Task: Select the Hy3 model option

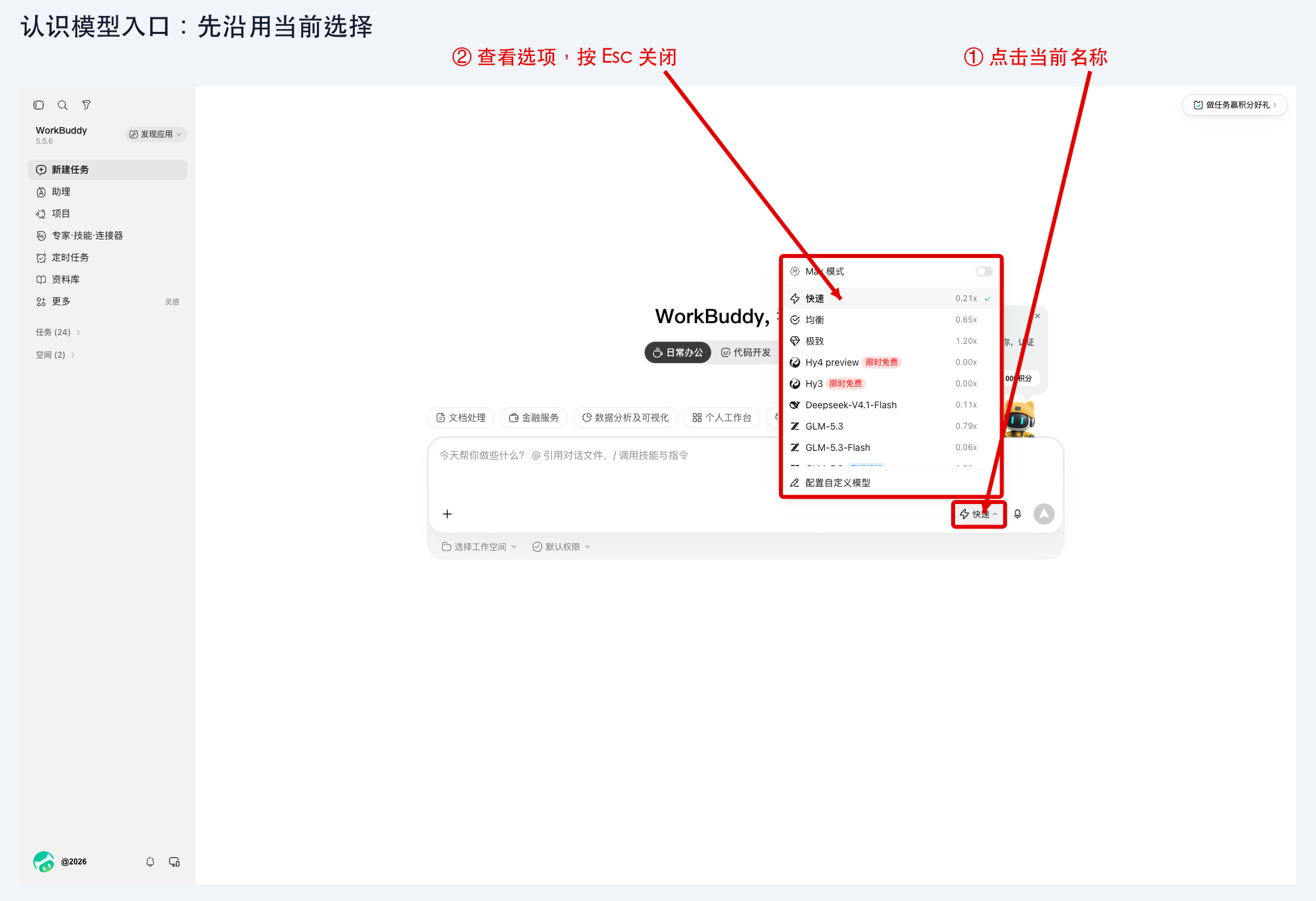Action: pos(891,384)
